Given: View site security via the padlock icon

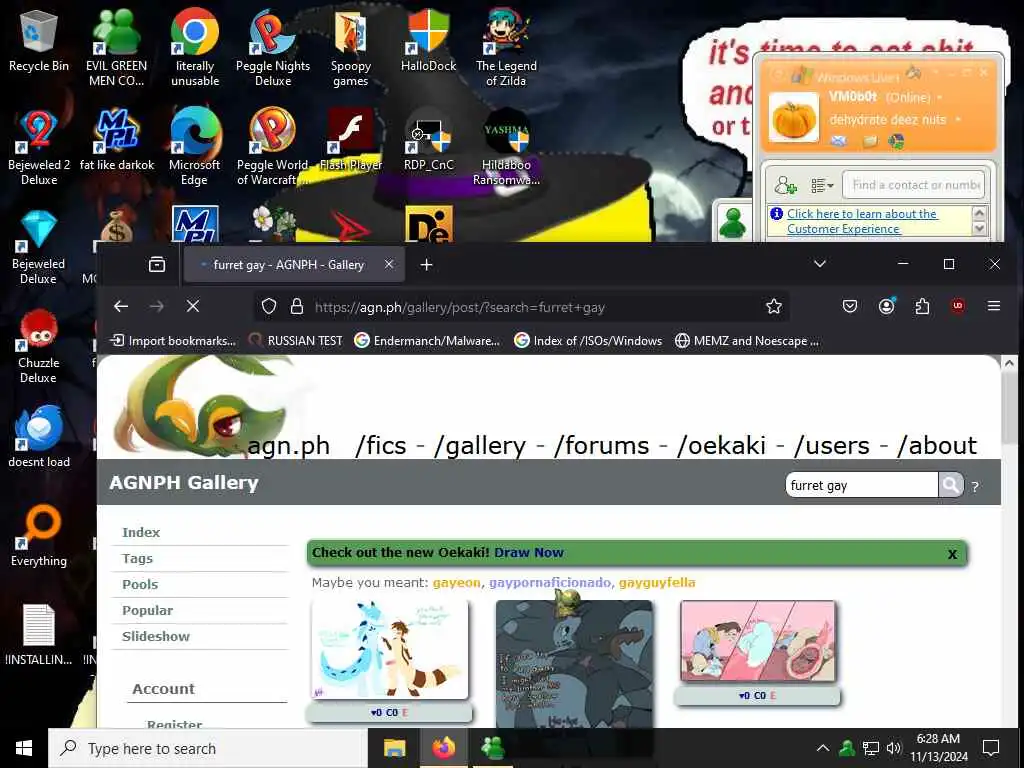Looking at the screenshot, I should pyautogui.click(x=296, y=306).
